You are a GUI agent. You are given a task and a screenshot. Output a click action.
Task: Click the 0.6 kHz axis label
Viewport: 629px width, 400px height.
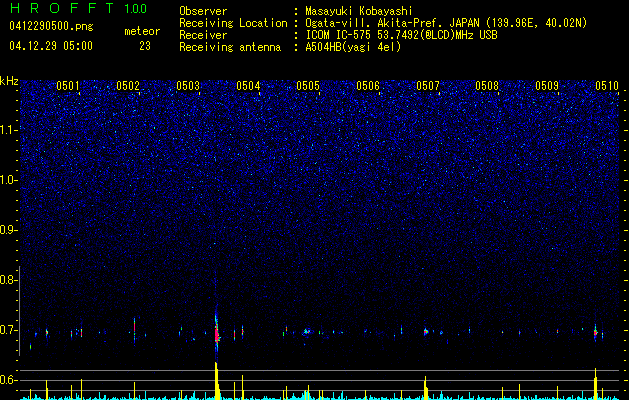[x=8, y=380]
